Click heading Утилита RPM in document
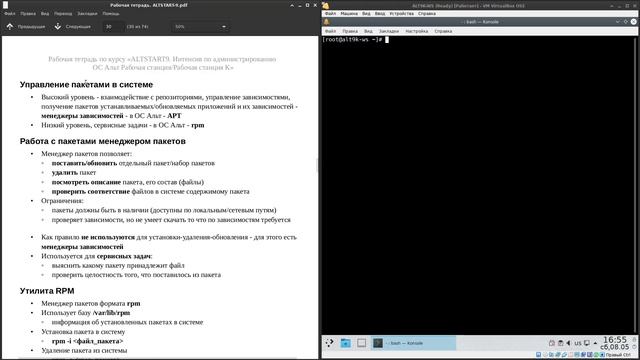This screenshot has width=640, height=360. [x=47, y=291]
